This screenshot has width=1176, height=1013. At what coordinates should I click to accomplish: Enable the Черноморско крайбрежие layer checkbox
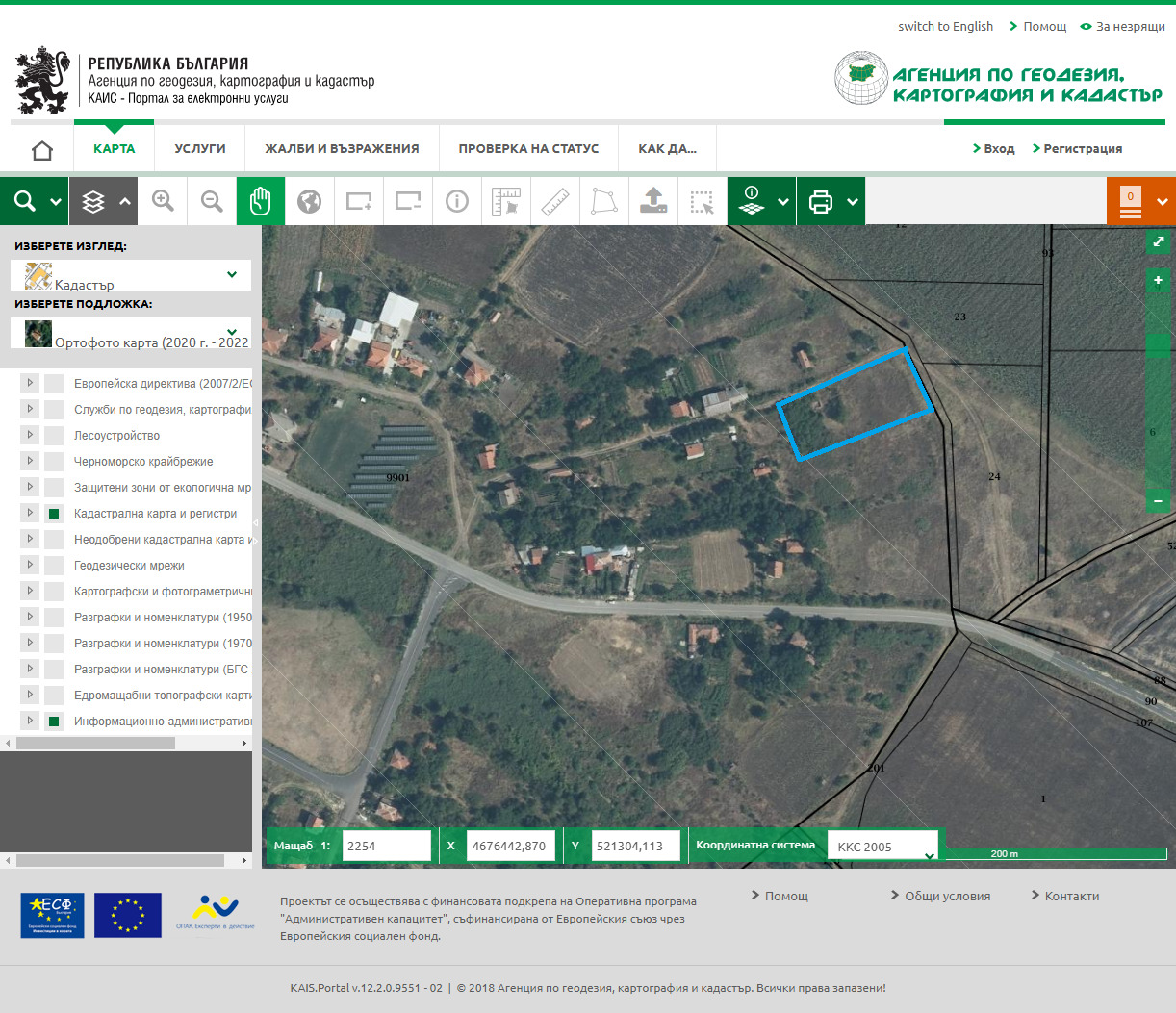pos(54,462)
